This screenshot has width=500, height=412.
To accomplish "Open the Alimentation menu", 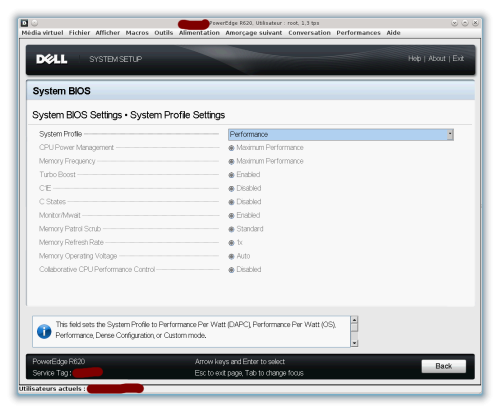I will (x=199, y=33).
